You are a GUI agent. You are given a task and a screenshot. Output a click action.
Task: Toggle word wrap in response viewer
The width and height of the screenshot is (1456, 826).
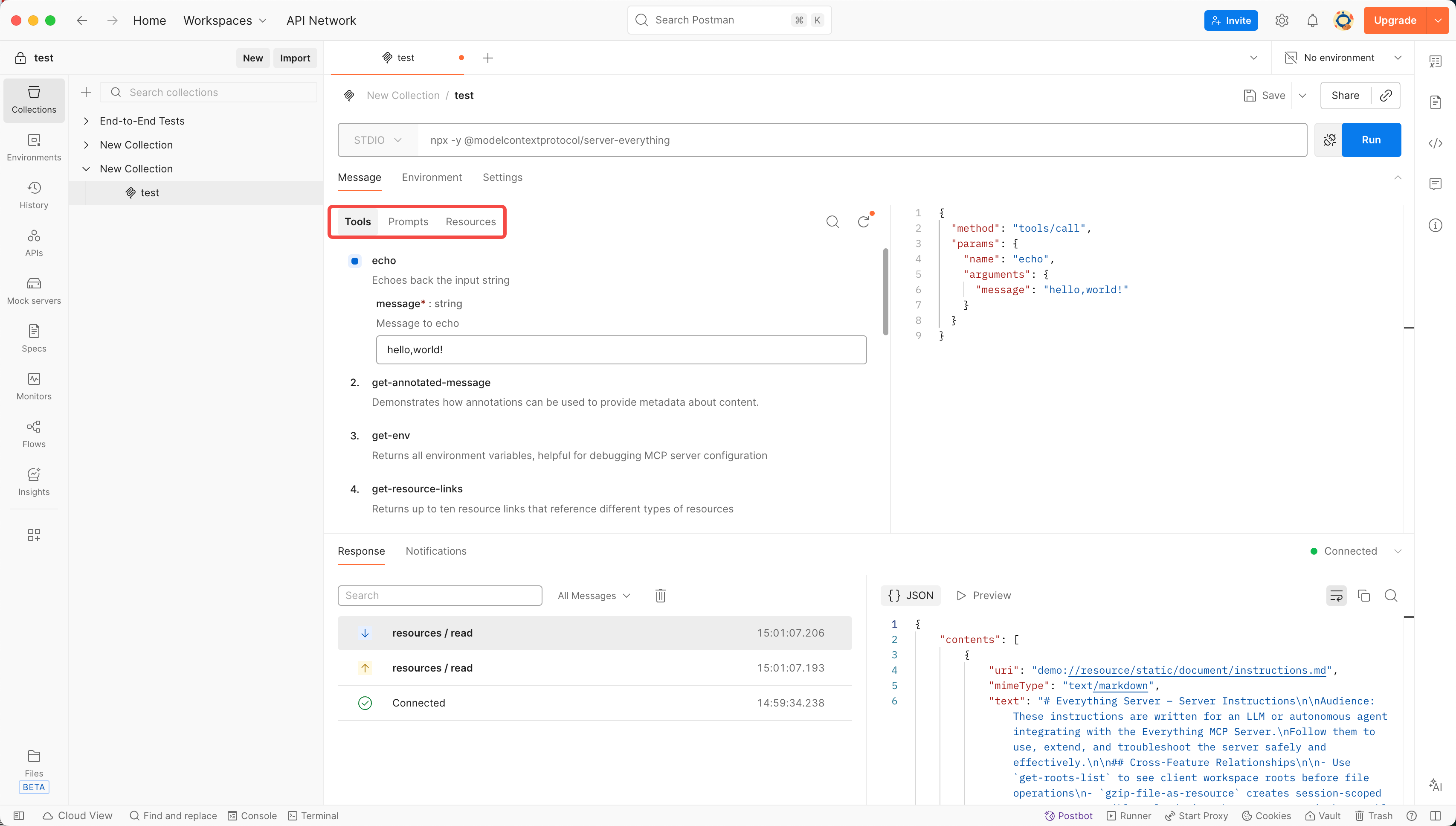click(x=1336, y=595)
